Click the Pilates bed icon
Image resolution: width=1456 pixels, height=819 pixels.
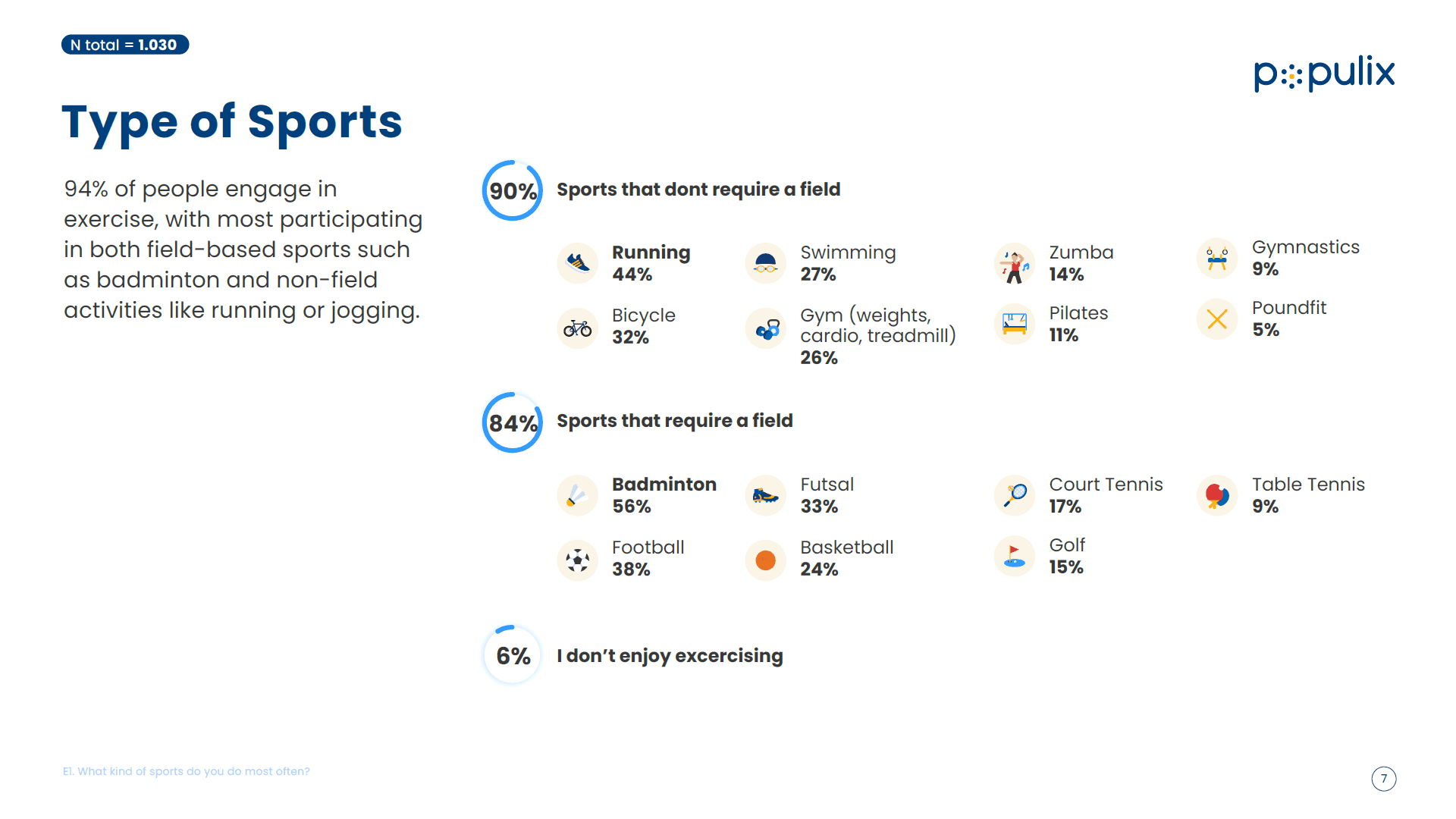point(1015,324)
